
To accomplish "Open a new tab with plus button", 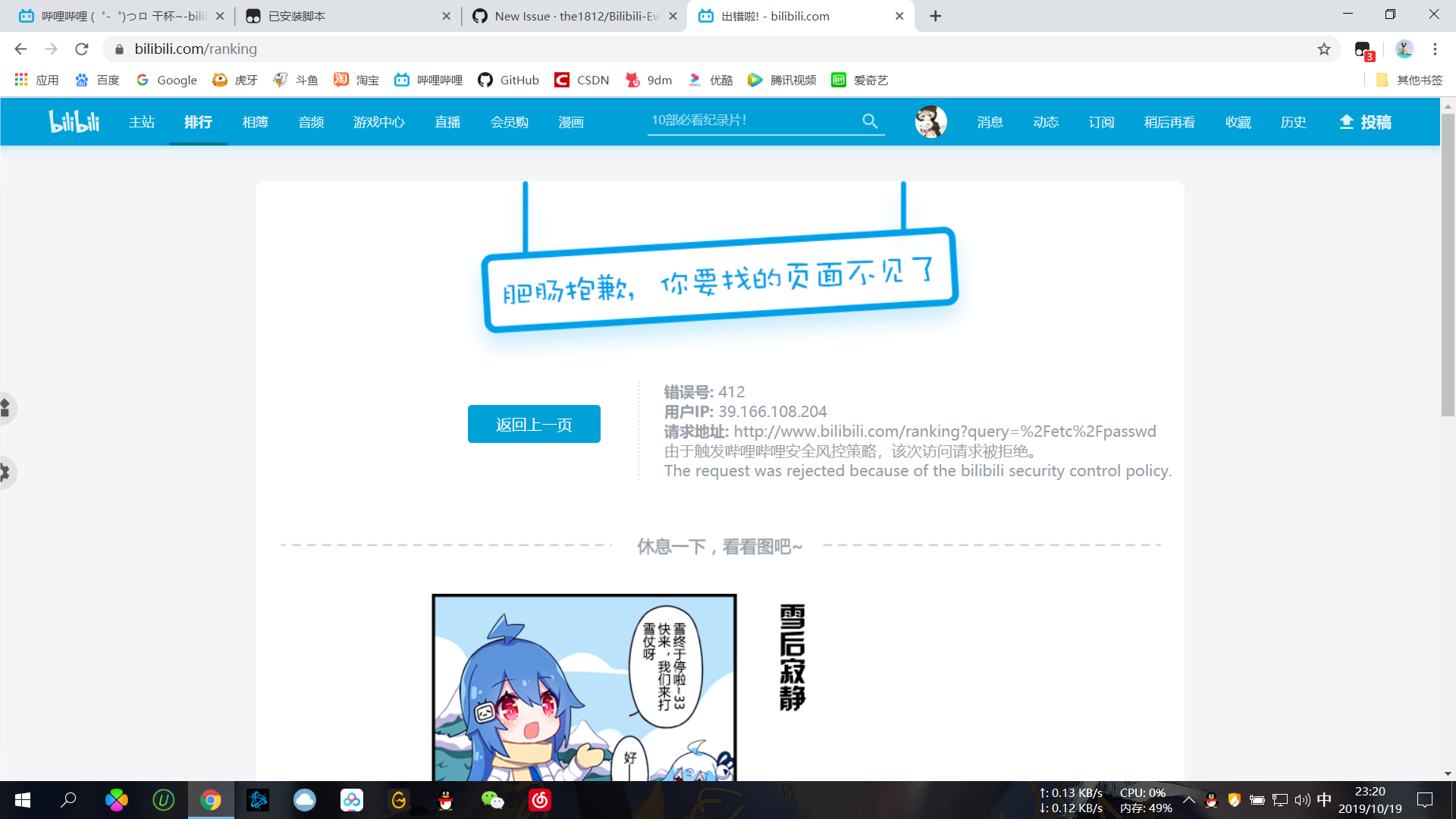I will coord(936,16).
